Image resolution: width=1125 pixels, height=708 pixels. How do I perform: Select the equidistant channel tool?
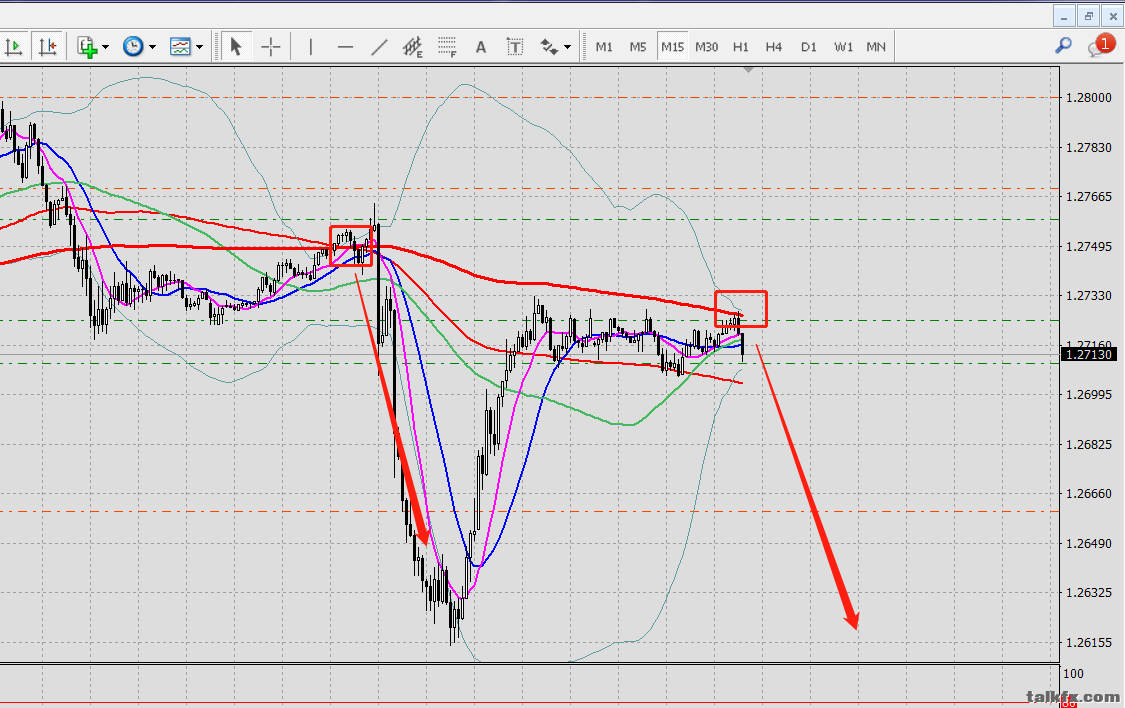click(413, 46)
